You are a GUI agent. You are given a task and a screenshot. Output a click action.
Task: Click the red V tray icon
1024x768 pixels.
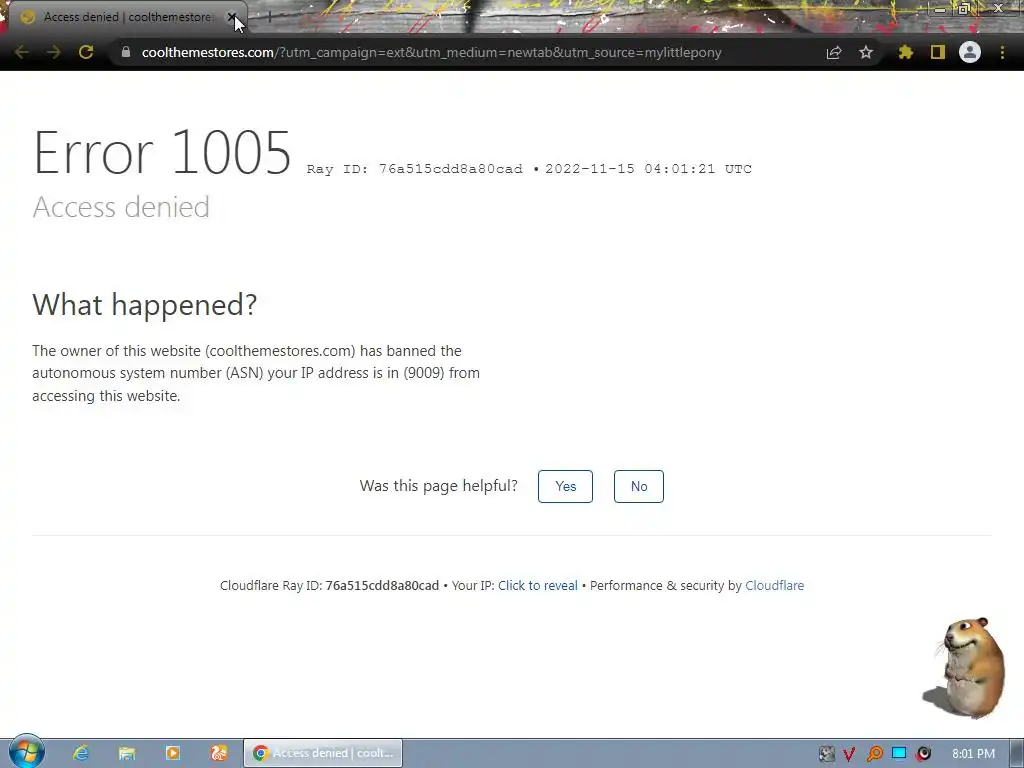click(x=849, y=754)
